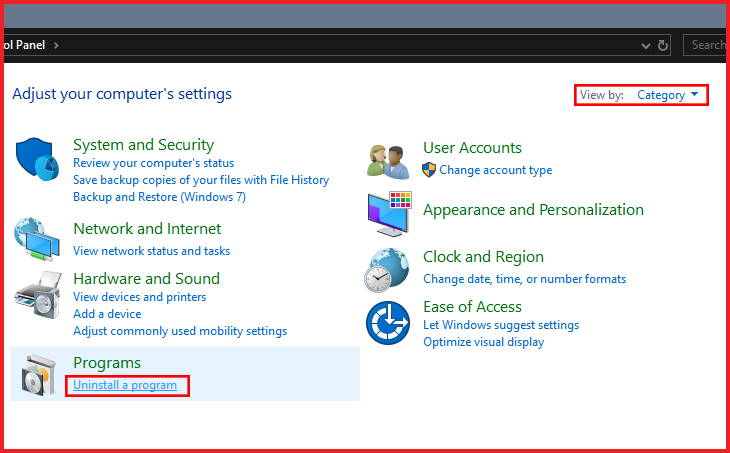The width and height of the screenshot is (730, 453).
Task: Click the Appearance and Personalization monitor icon
Action: (x=390, y=214)
